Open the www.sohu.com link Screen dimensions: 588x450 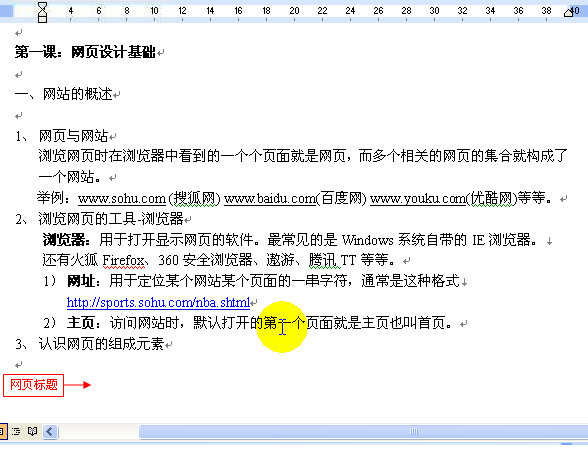(122, 198)
